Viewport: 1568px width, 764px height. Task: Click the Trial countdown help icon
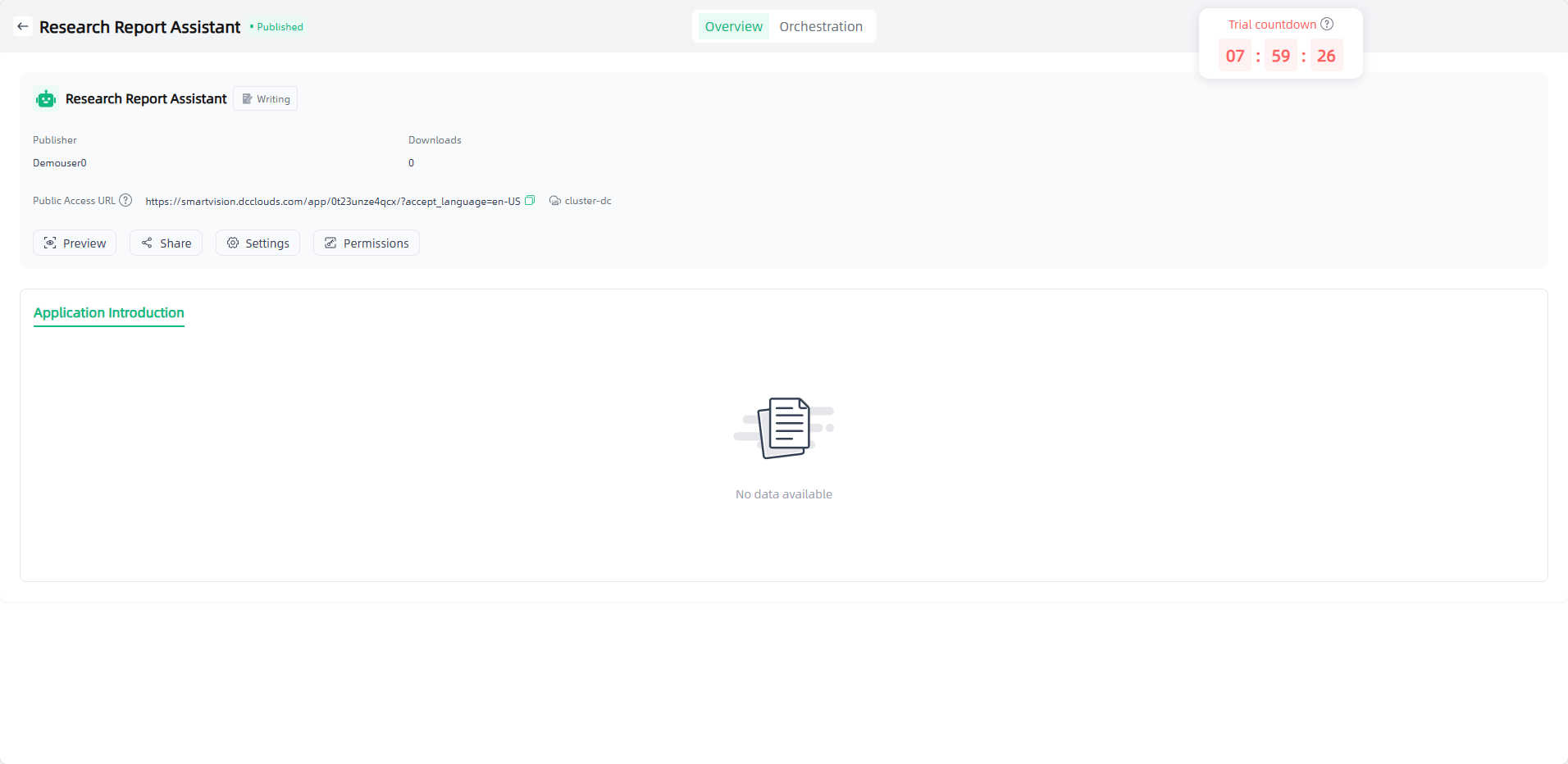pyautogui.click(x=1327, y=25)
